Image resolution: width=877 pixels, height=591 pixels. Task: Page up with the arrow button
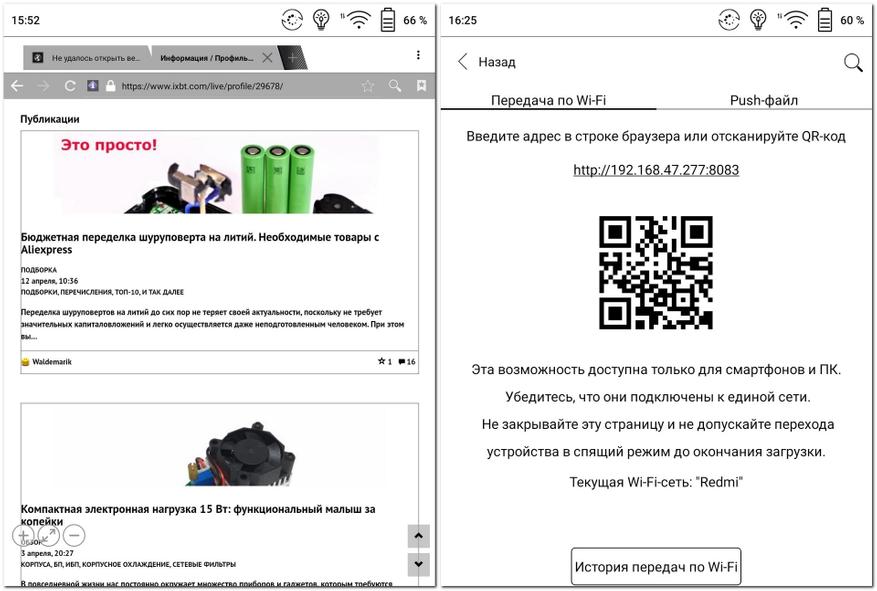point(418,536)
